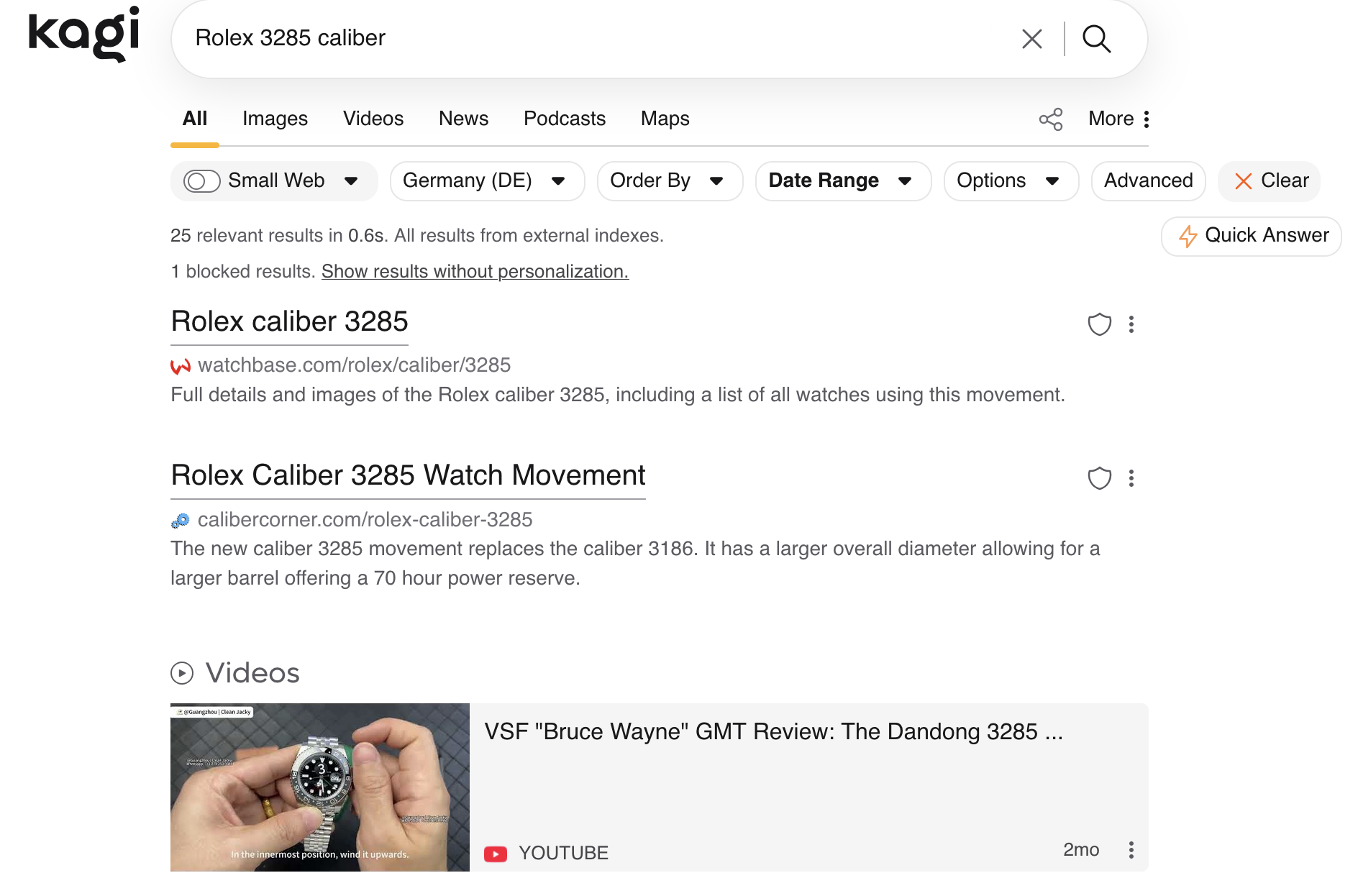Open Advanced search settings
The height and width of the screenshot is (896, 1358).
coord(1147,180)
